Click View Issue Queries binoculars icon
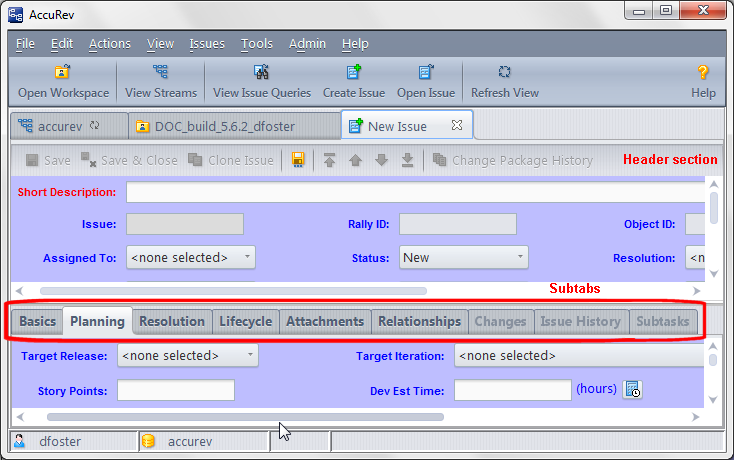Image resolution: width=734 pixels, height=460 pixels. point(262,73)
